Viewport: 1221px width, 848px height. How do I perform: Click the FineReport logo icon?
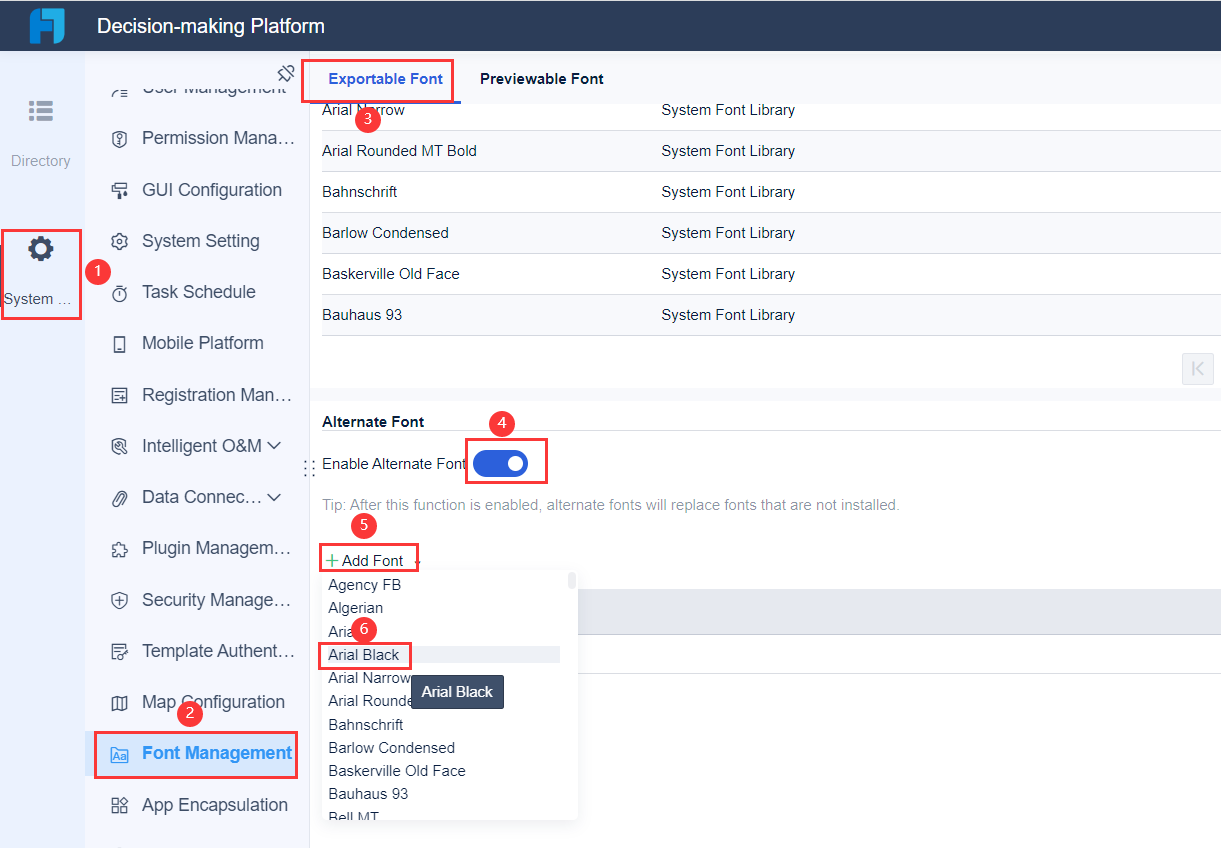pos(47,26)
